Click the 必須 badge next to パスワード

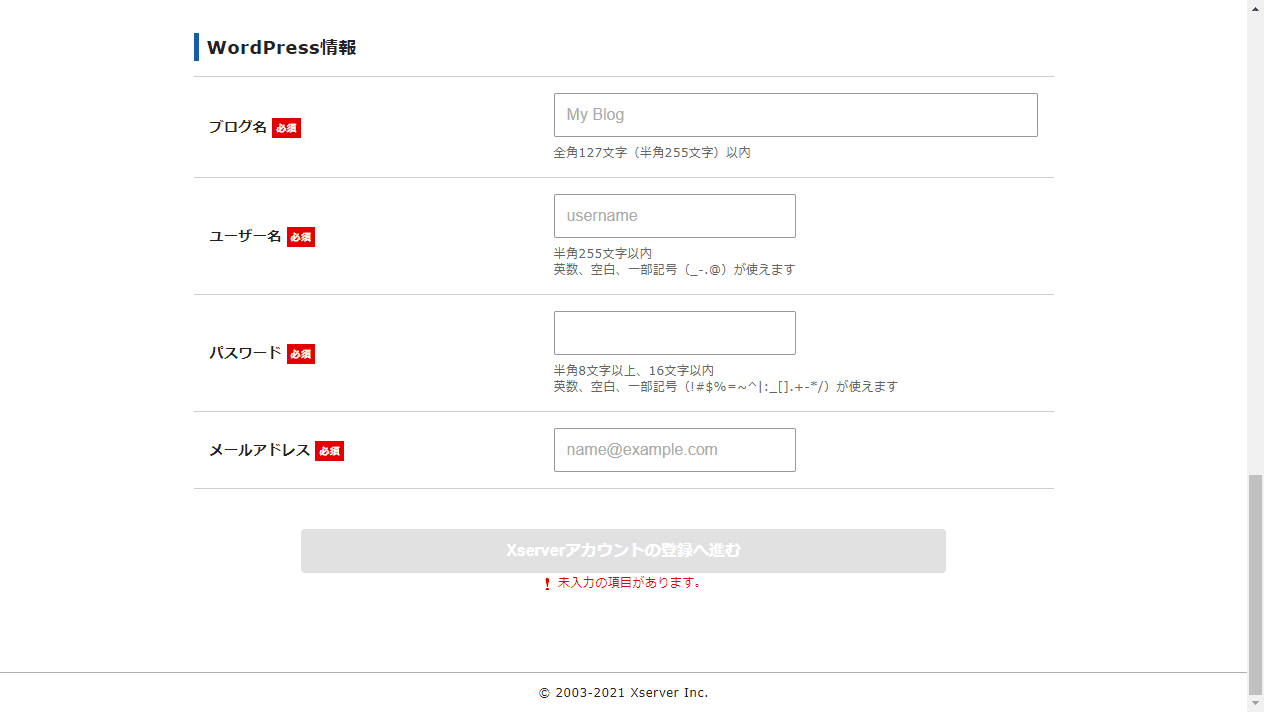pyautogui.click(x=301, y=354)
